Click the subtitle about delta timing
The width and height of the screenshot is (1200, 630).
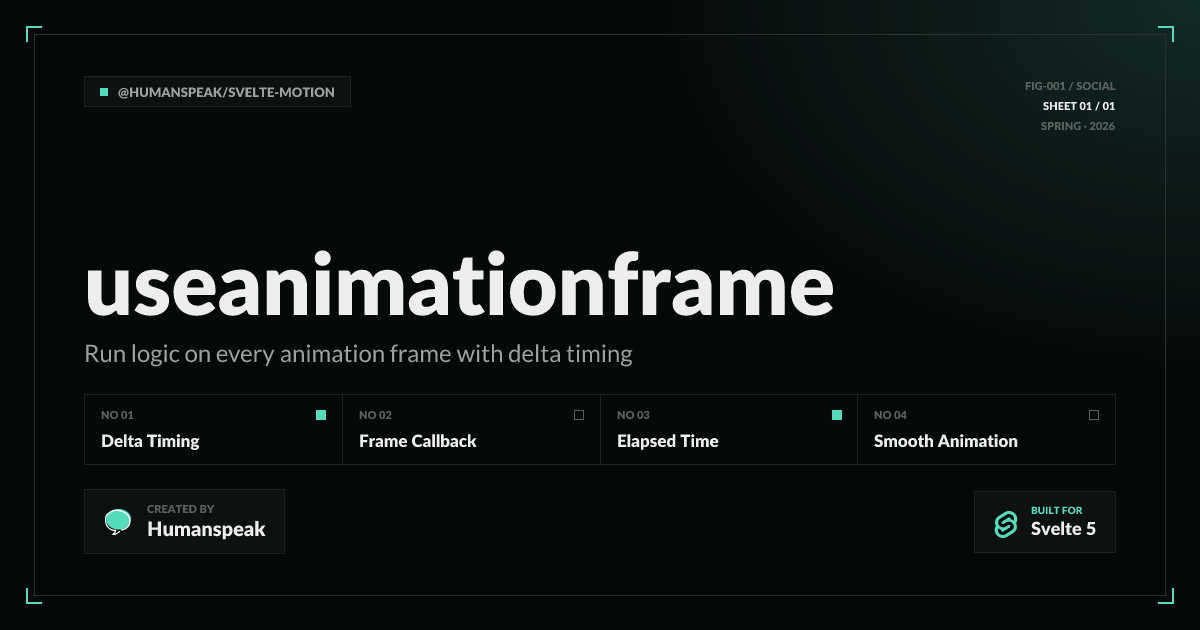click(359, 355)
